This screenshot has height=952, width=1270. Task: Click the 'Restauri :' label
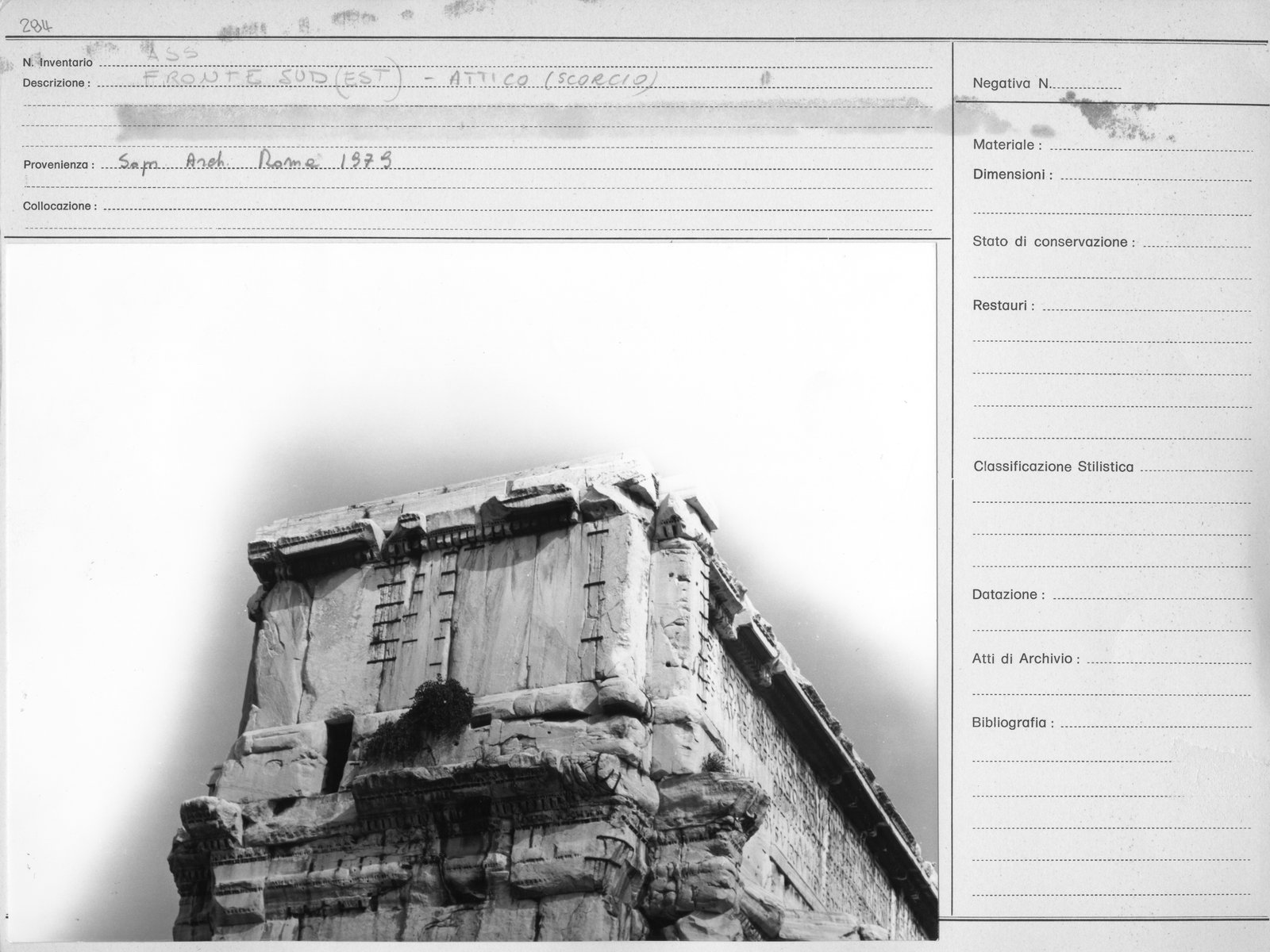(1003, 305)
